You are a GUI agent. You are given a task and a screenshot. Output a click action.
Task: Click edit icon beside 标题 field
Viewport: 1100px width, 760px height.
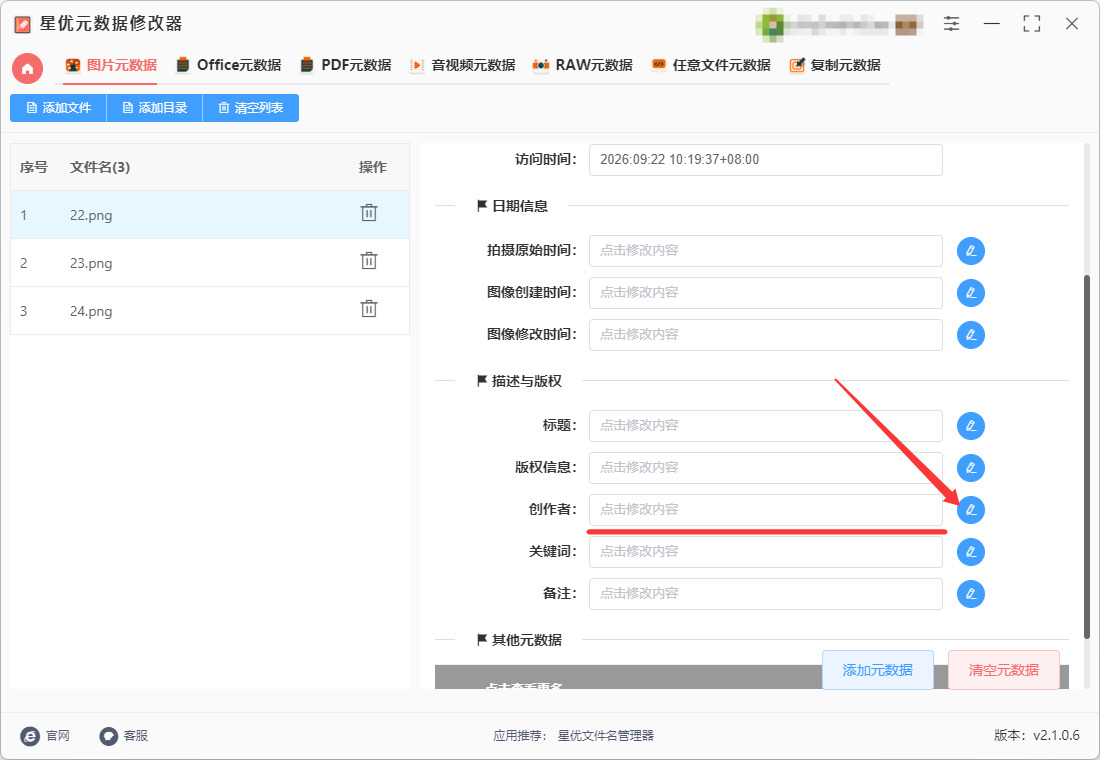point(971,426)
